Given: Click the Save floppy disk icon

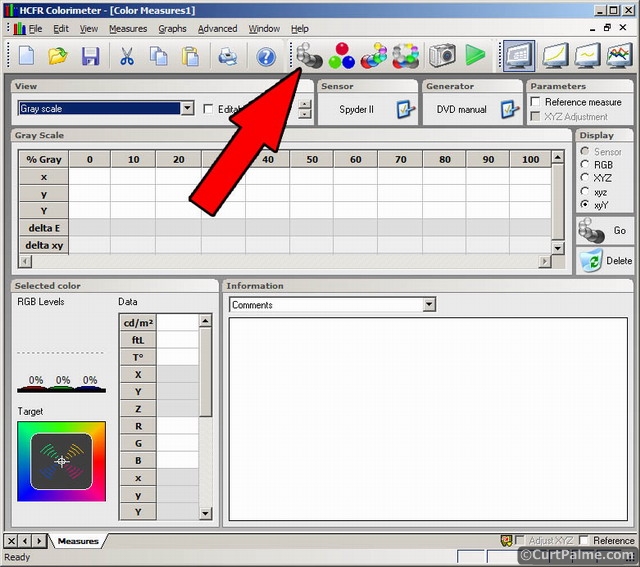Looking at the screenshot, I should (x=90, y=56).
